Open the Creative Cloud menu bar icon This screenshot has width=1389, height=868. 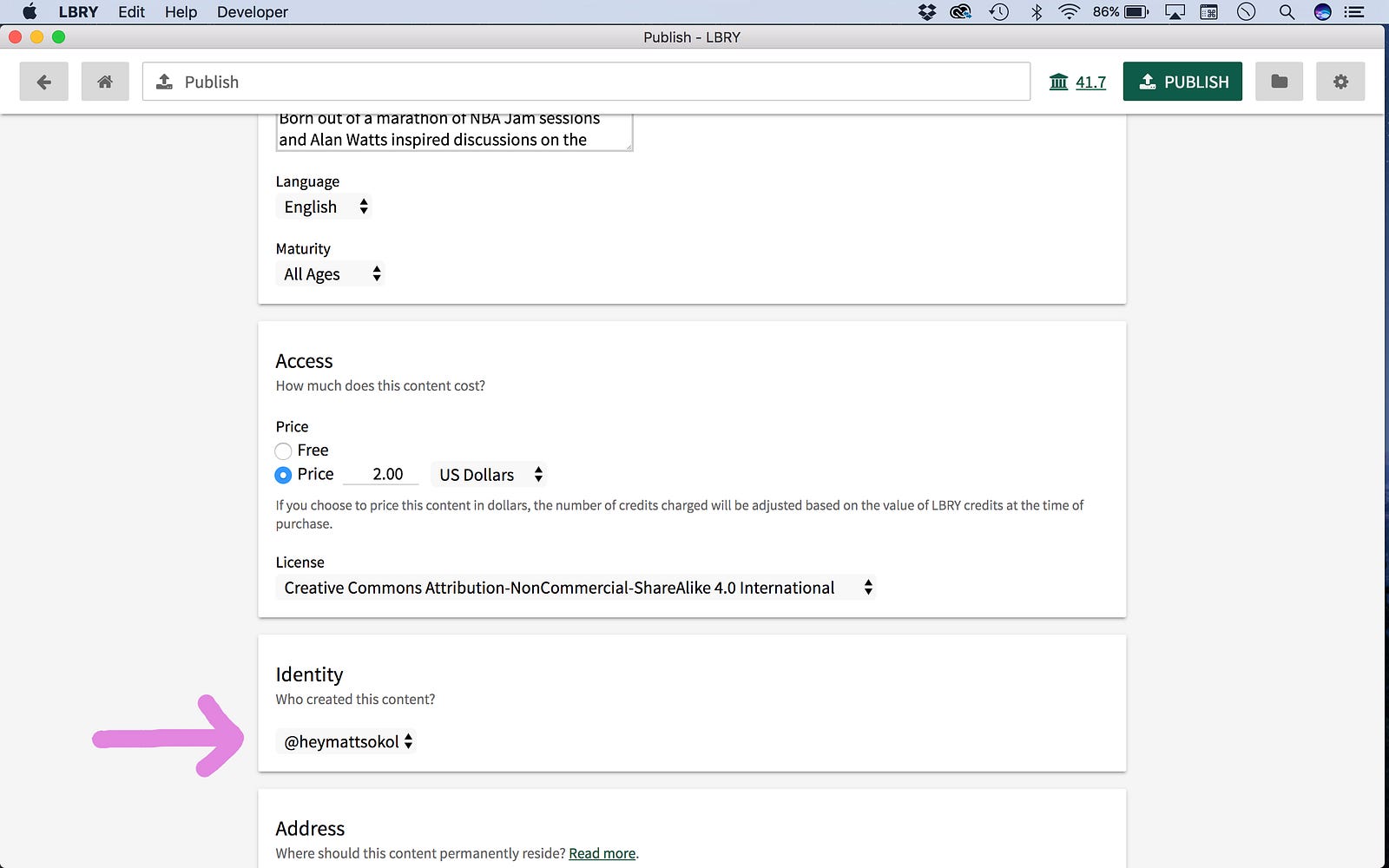pyautogui.click(x=961, y=12)
